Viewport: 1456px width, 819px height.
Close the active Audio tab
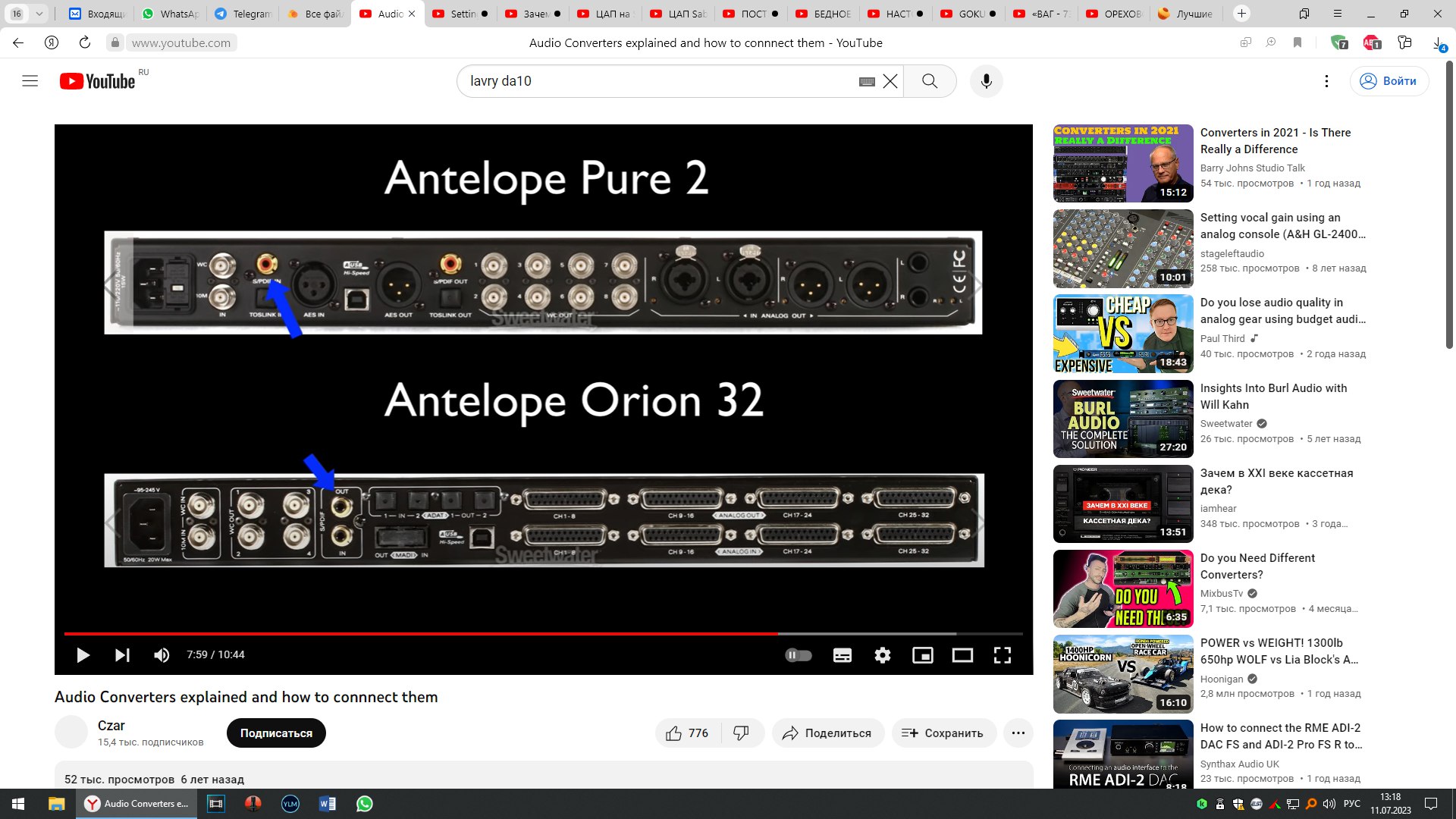412,14
